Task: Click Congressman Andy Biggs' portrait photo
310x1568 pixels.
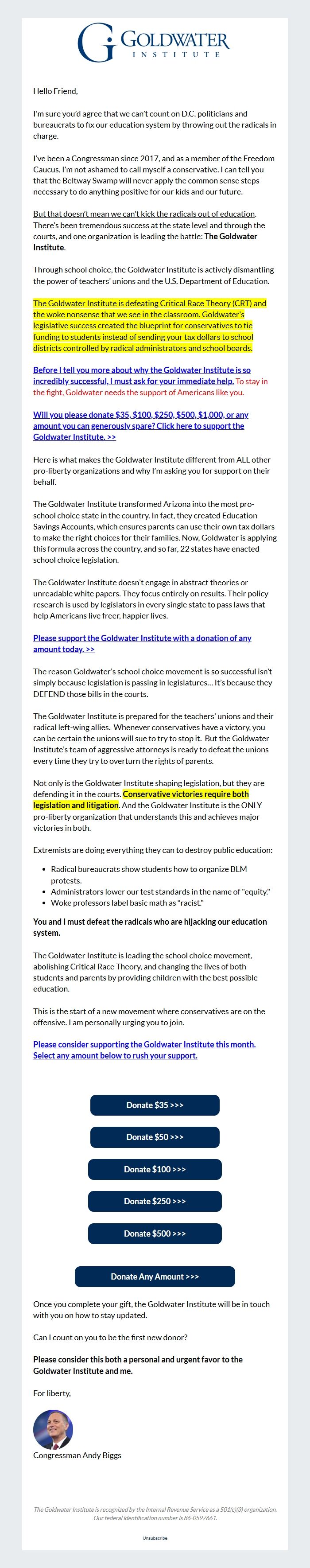Action: [x=53, y=1430]
